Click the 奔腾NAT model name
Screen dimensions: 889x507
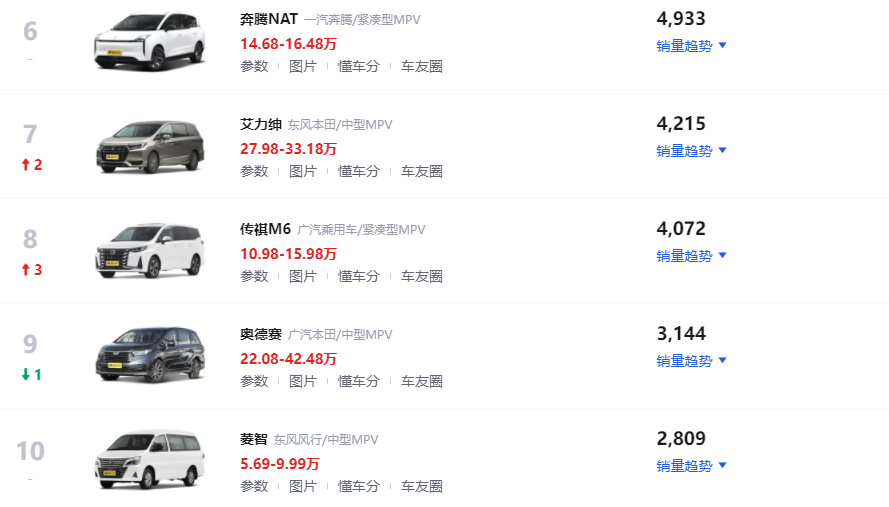[269, 19]
